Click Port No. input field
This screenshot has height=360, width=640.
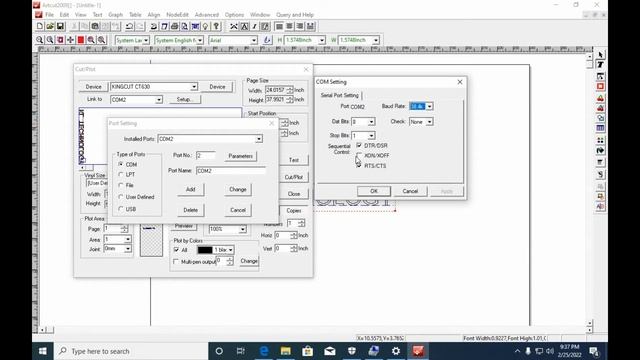206,156
